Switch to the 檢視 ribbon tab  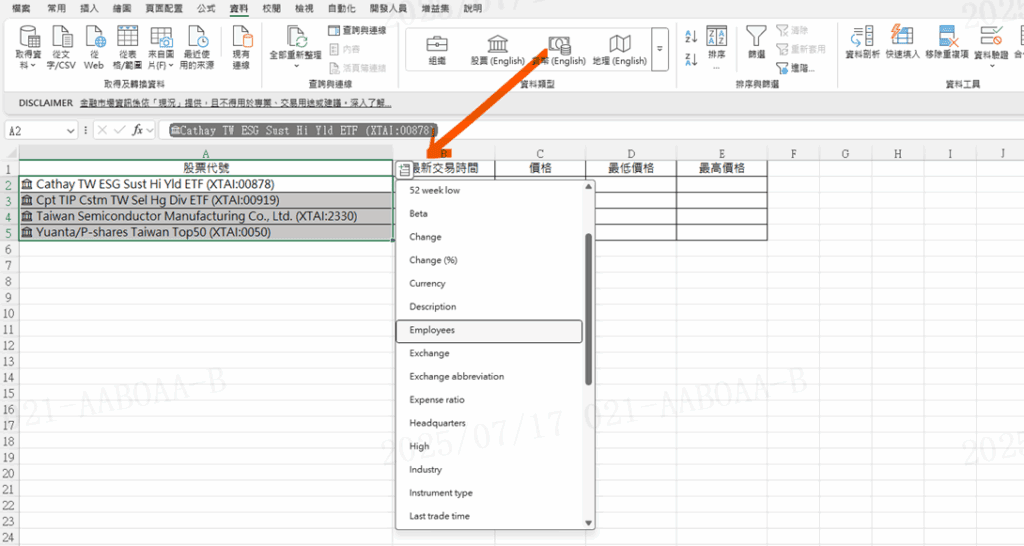(304, 8)
